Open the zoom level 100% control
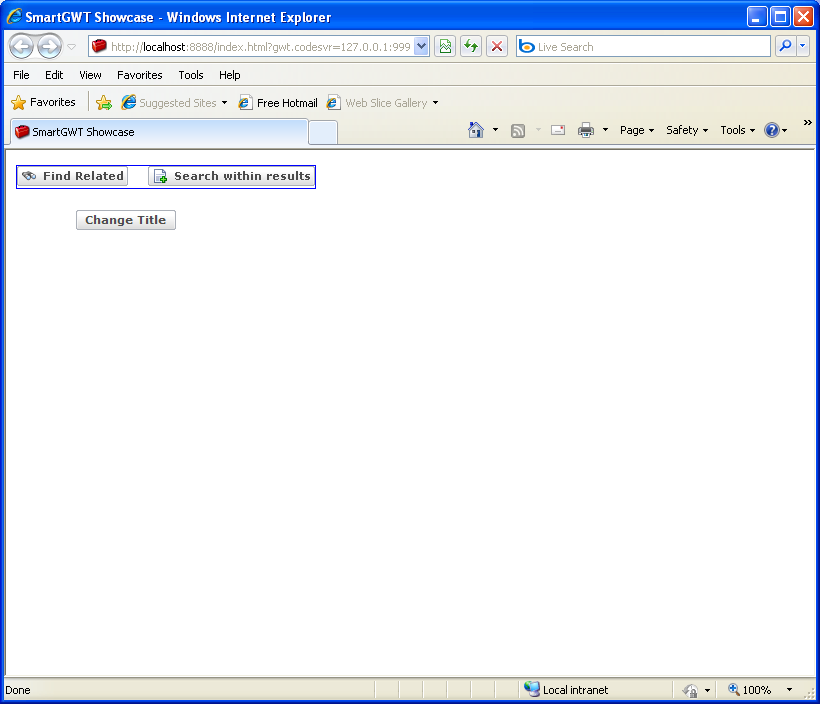The height and width of the screenshot is (704, 820). click(x=750, y=690)
